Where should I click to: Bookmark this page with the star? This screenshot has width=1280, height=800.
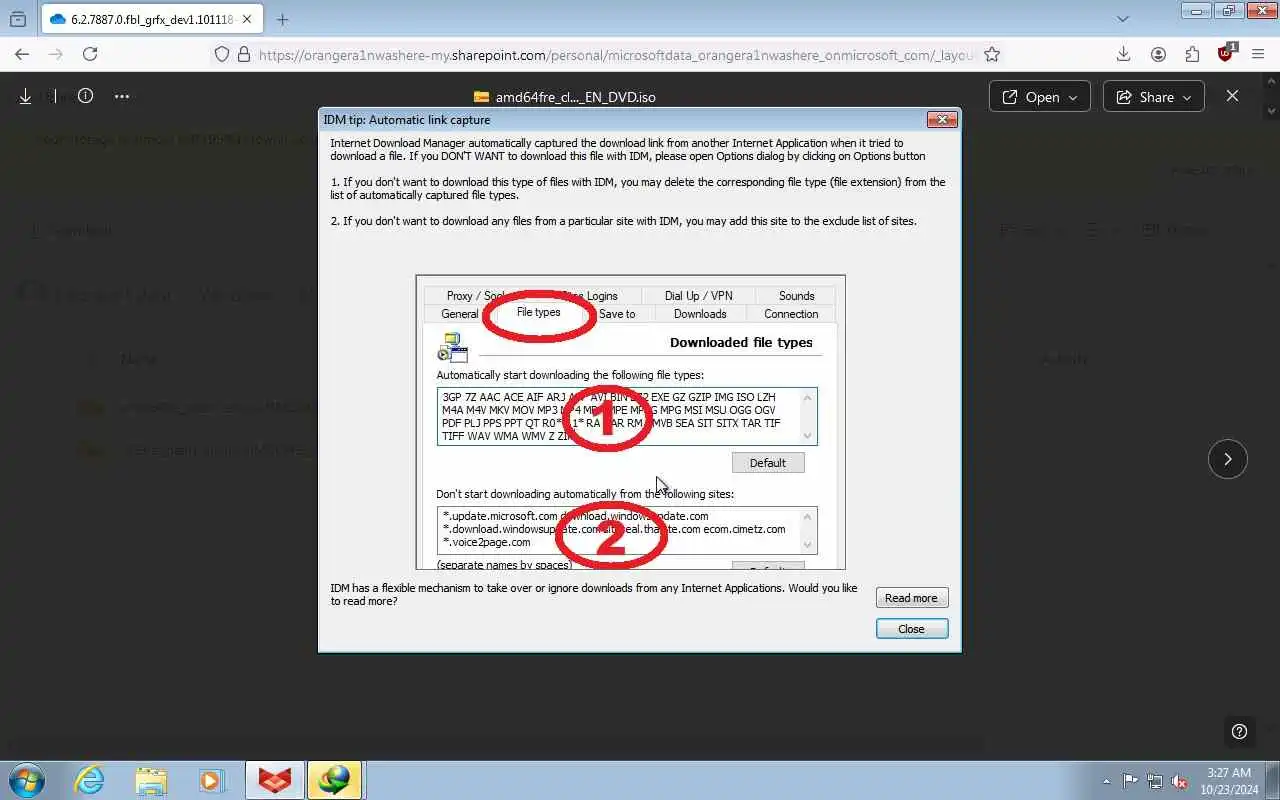pos(991,55)
